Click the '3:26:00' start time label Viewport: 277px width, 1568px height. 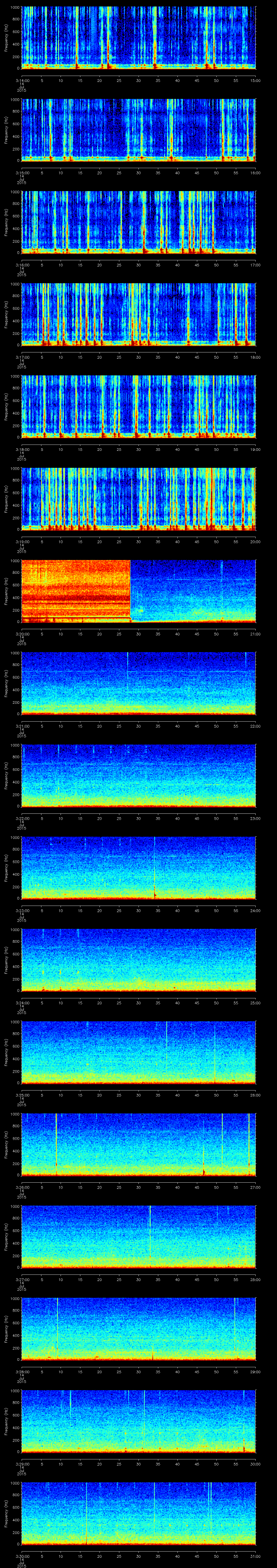[x=22, y=1187]
